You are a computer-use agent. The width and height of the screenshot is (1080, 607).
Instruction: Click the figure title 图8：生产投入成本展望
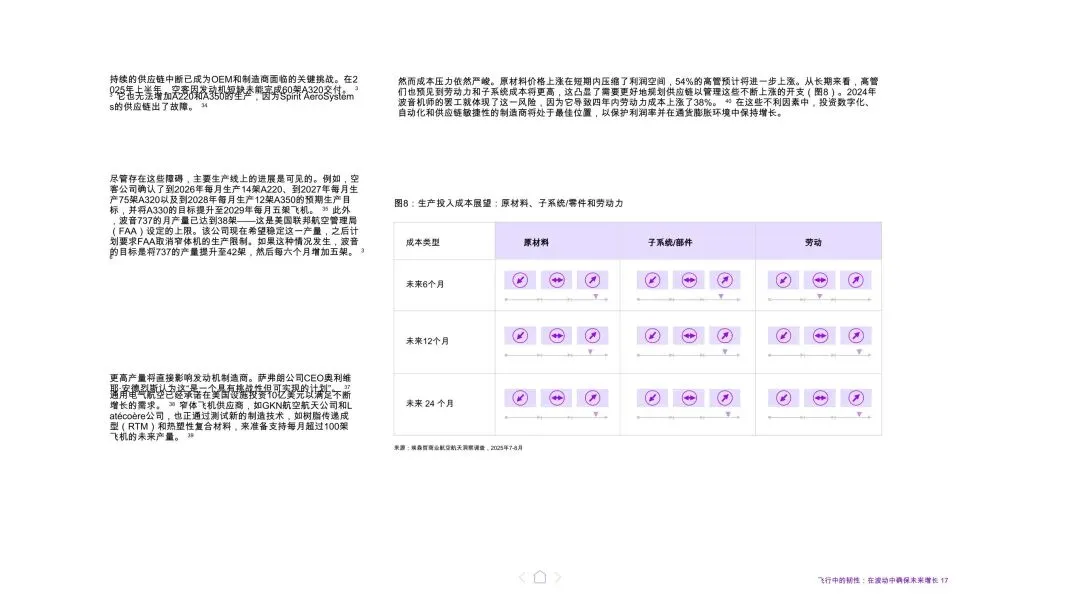point(508,203)
